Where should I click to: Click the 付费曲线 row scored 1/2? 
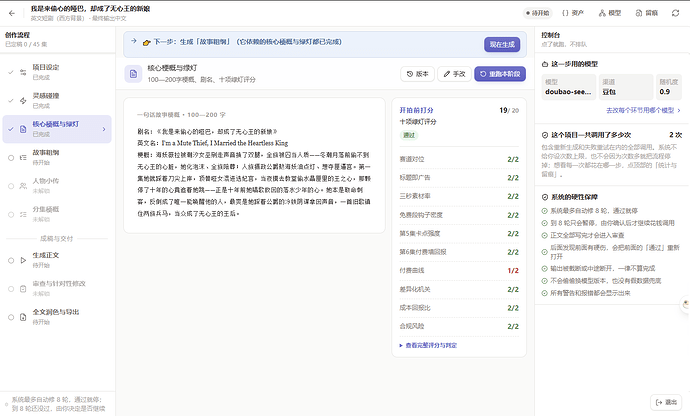pos(459,271)
